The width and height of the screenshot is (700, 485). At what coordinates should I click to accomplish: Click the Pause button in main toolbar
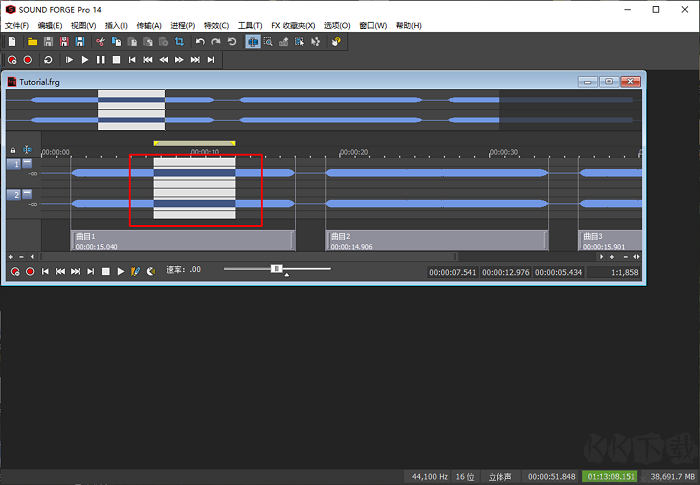tap(100, 60)
